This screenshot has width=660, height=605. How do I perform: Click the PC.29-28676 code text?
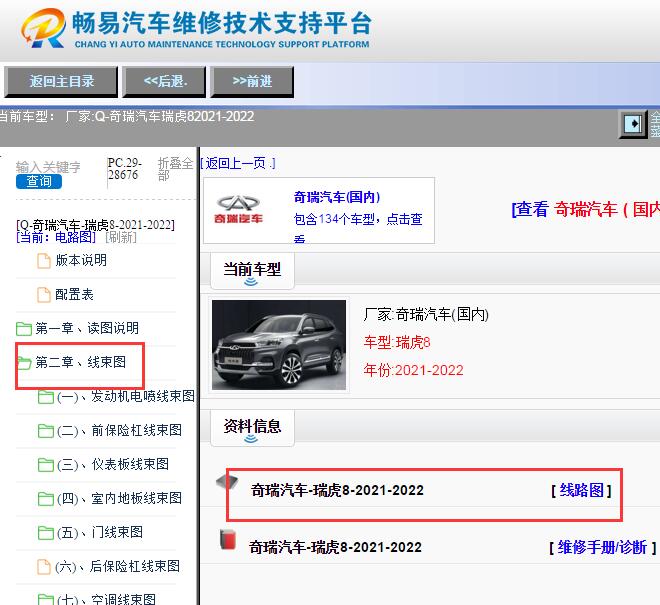pyautogui.click(x=125, y=168)
